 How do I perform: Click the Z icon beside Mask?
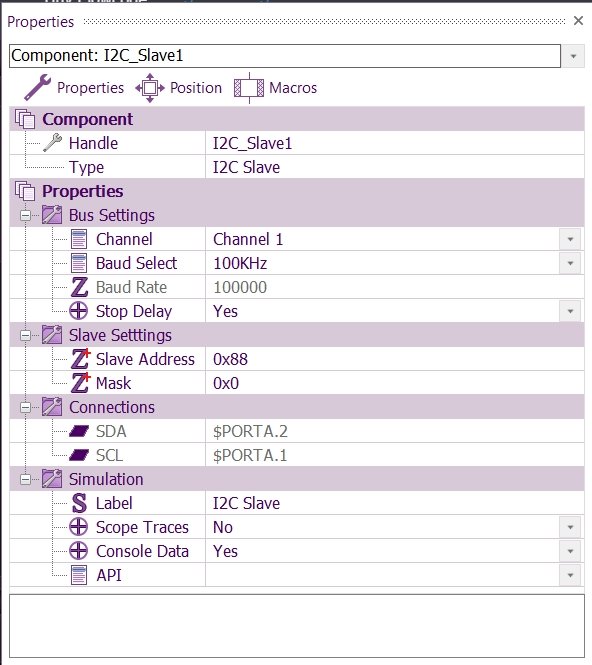point(80,383)
